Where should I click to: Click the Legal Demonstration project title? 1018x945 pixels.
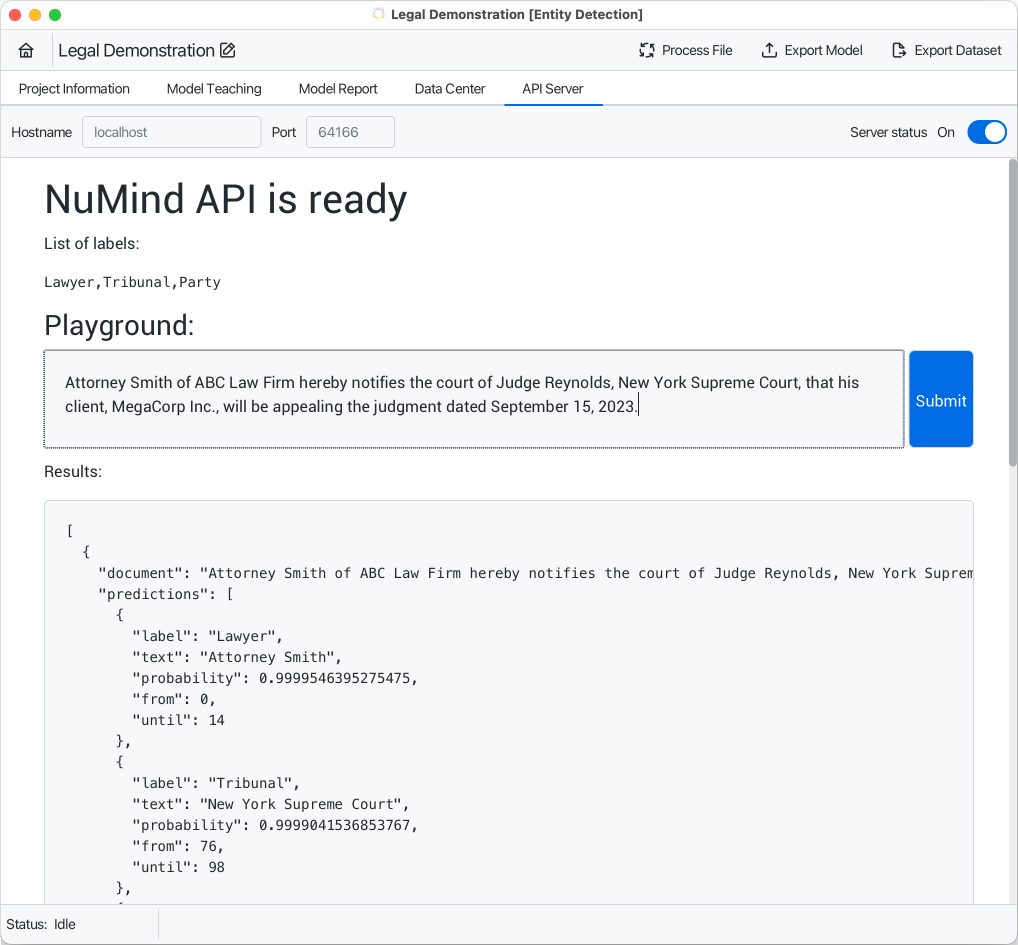click(136, 50)
